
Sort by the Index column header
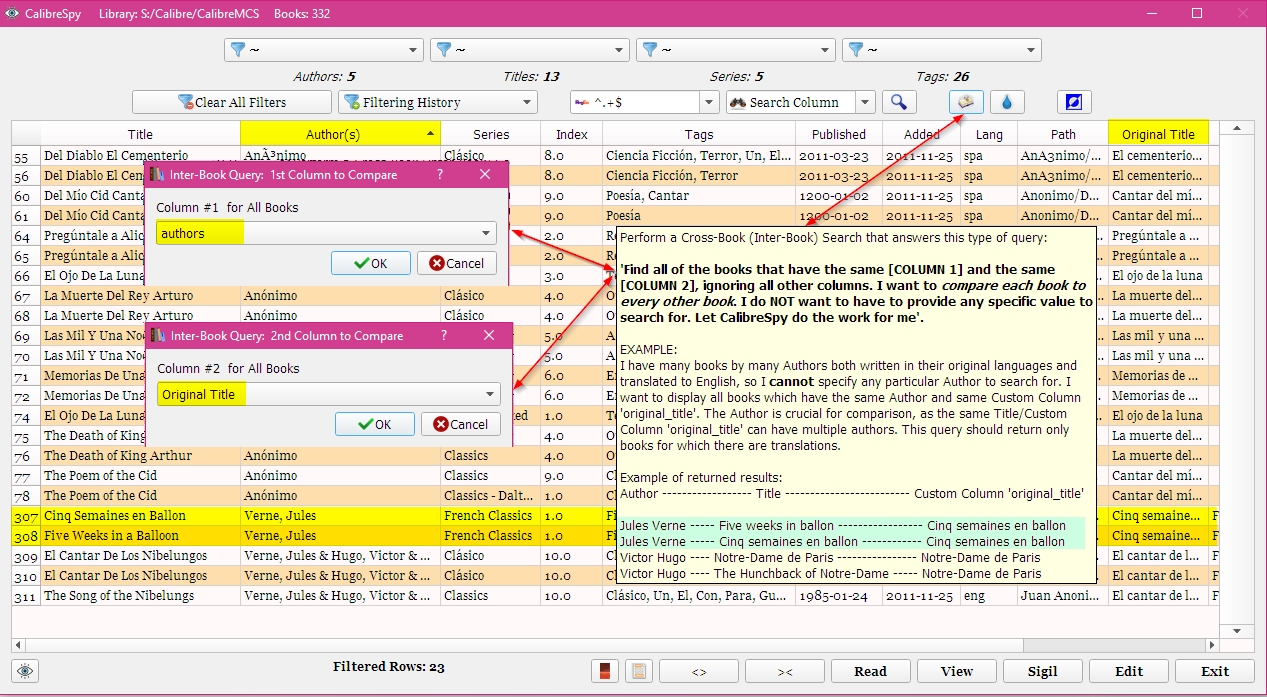572,134
